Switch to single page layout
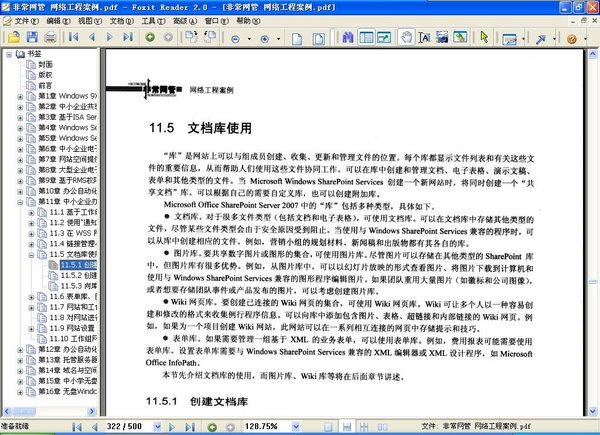This screenshot has width=600, height=435. click(x=328, y=427)
